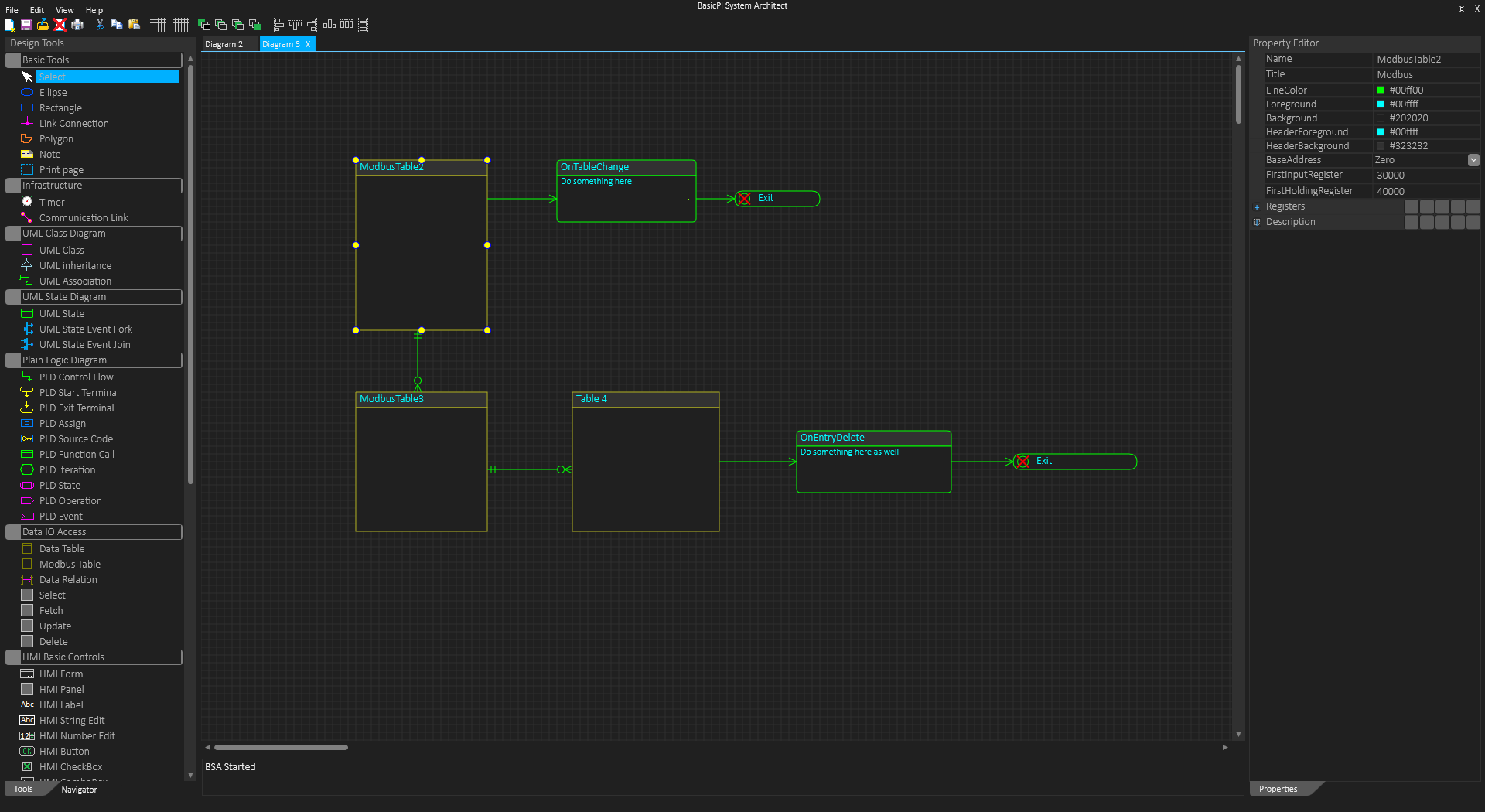
Task: Click the align top toolbar icon
Action: point(295,25)
